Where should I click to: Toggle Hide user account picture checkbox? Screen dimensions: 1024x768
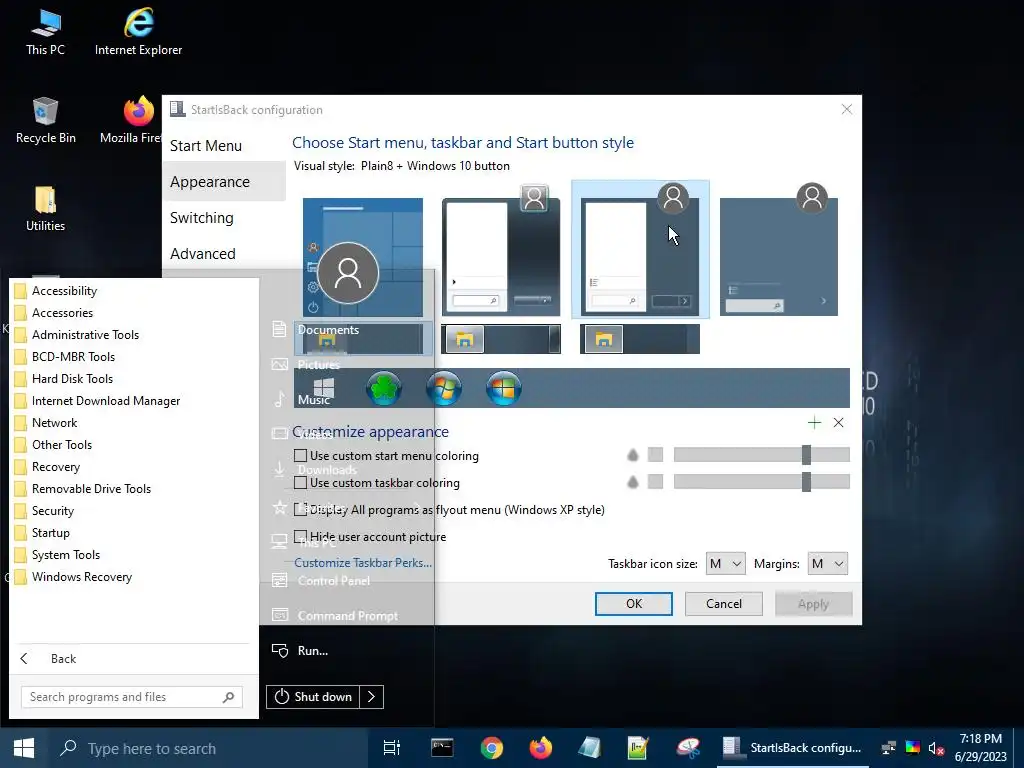(x=300, y=536)
